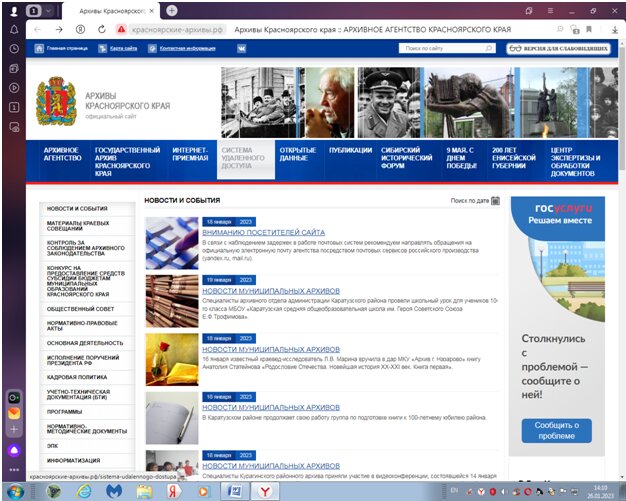626x501 pixels.
Task: Click the keyboard news thumbnail
Action: point(172,243)
